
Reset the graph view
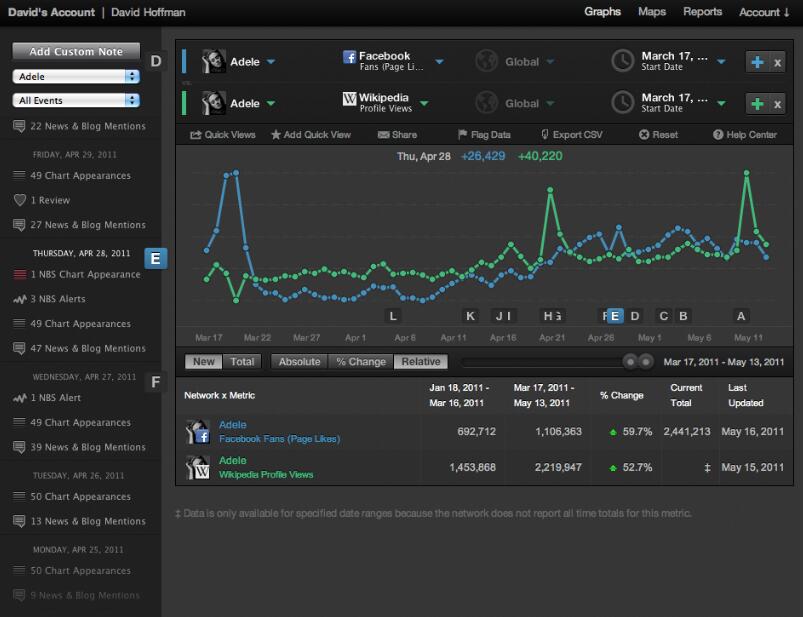coord(659,135)
